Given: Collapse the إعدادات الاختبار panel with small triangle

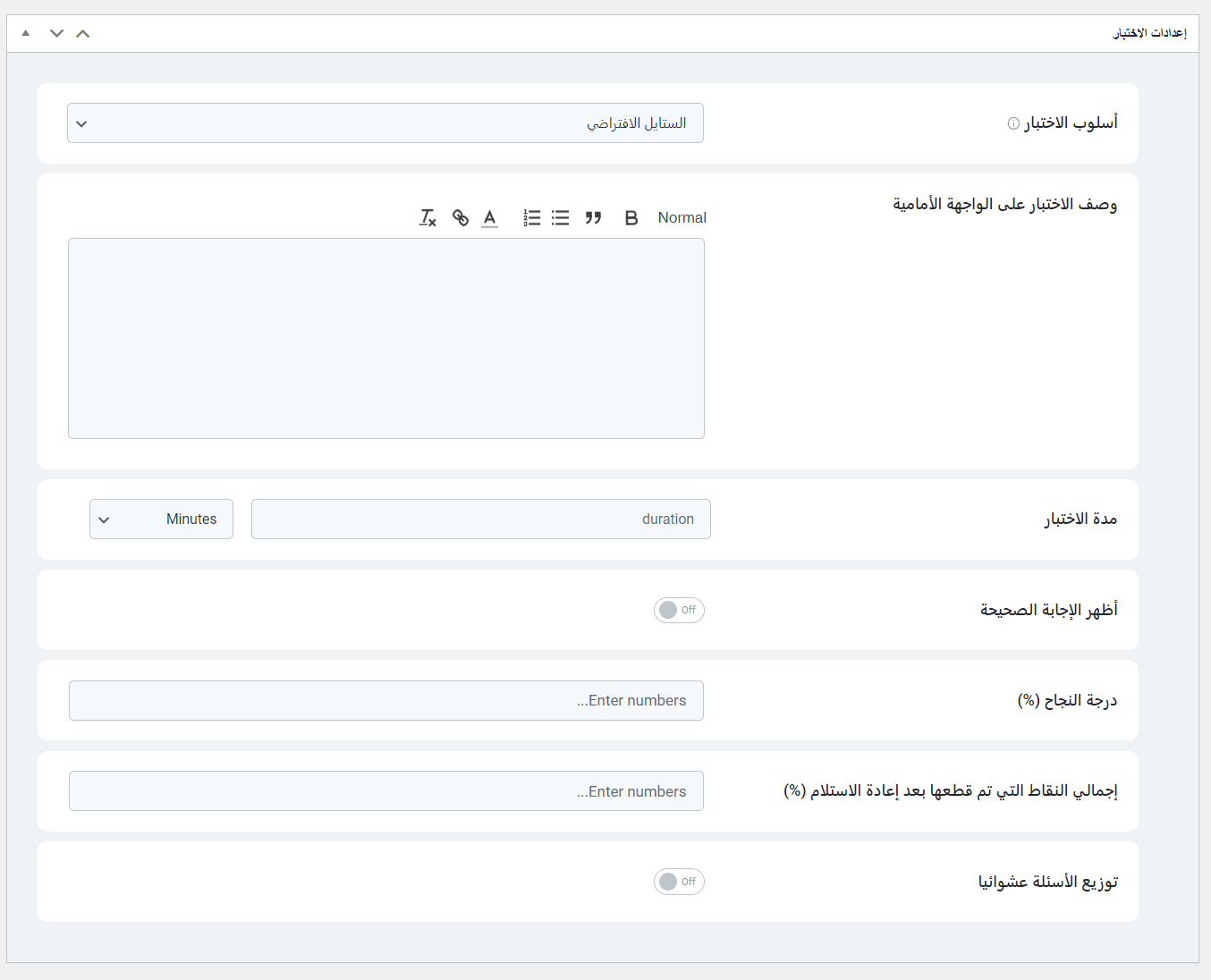Looking at the screenshot, I should [26, 33].
